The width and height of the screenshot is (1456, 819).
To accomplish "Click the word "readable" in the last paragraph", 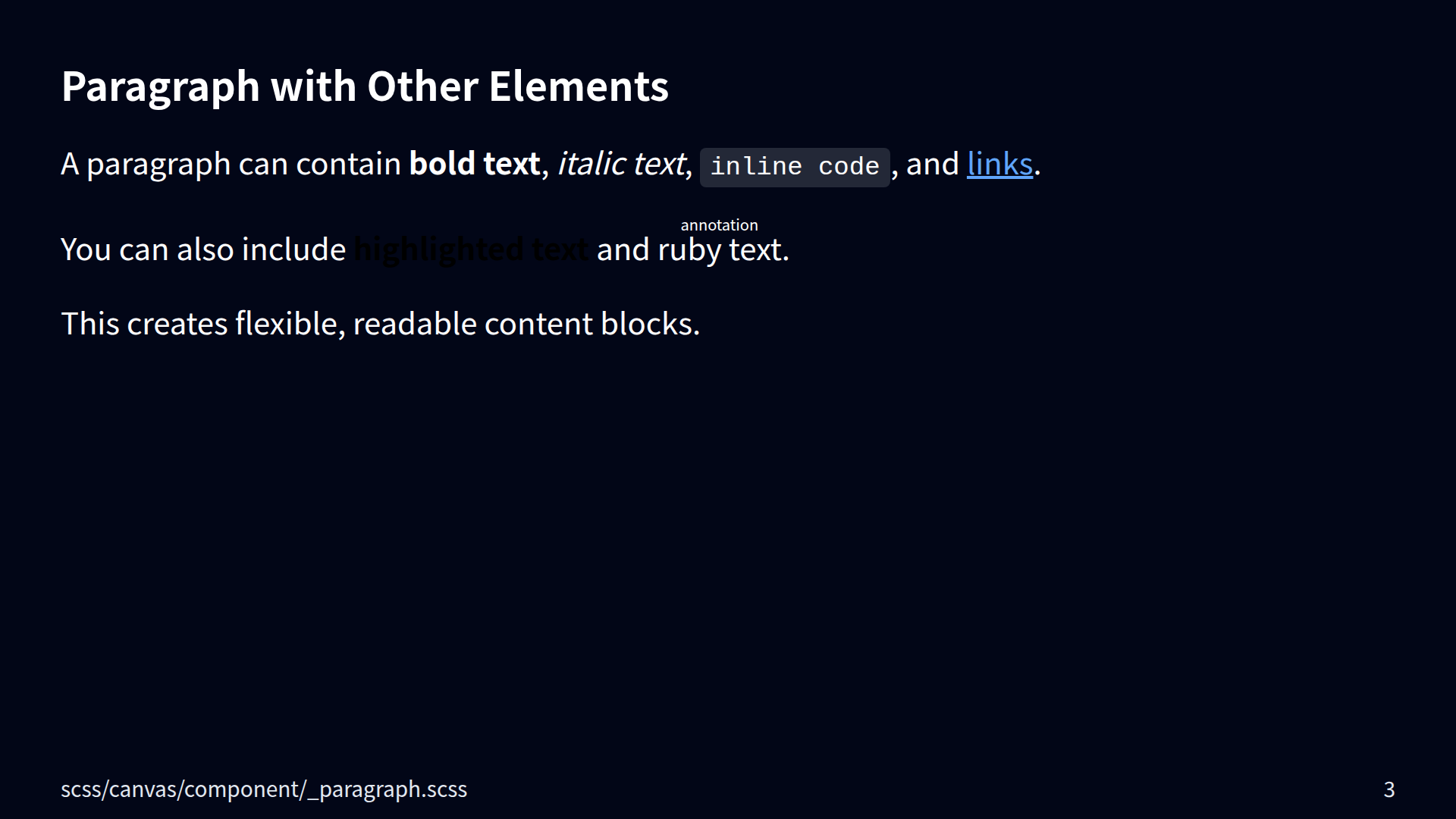I will (414, 325).
